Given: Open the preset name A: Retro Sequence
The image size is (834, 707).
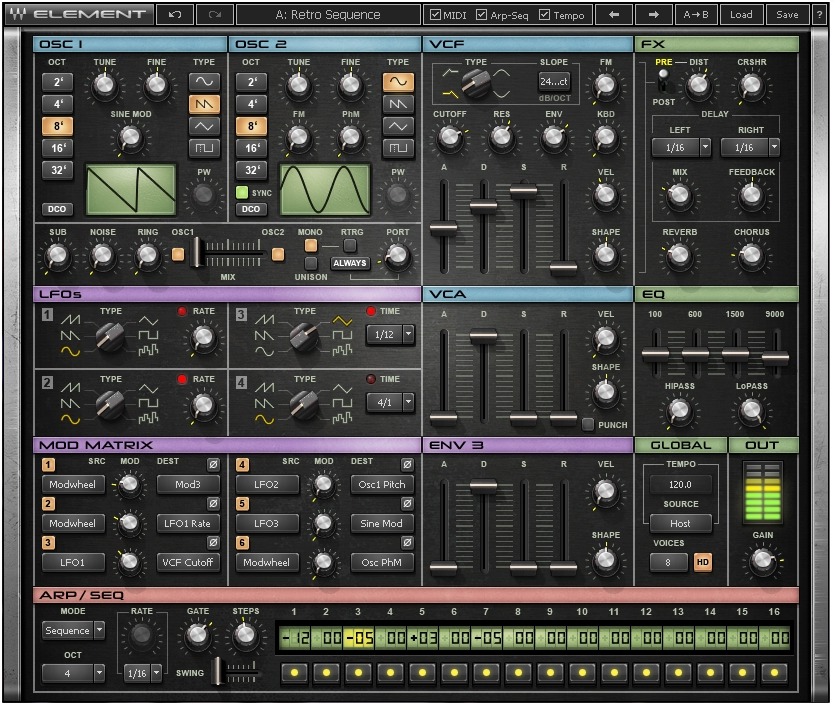Looking at the screenshot, I should click(328, 15).
